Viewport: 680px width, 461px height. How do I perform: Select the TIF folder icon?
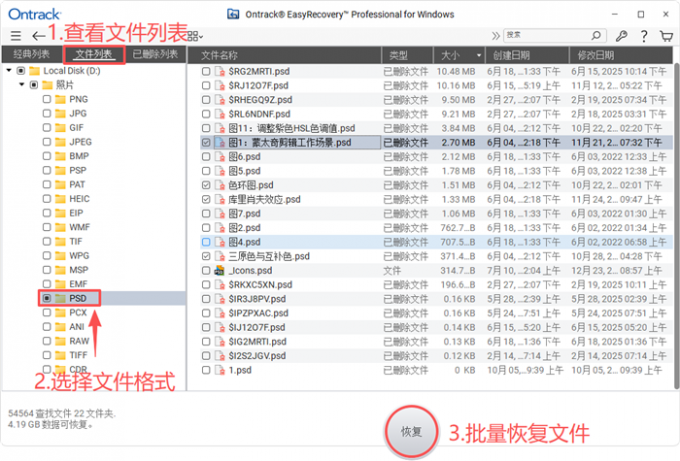tap(60, 242)
